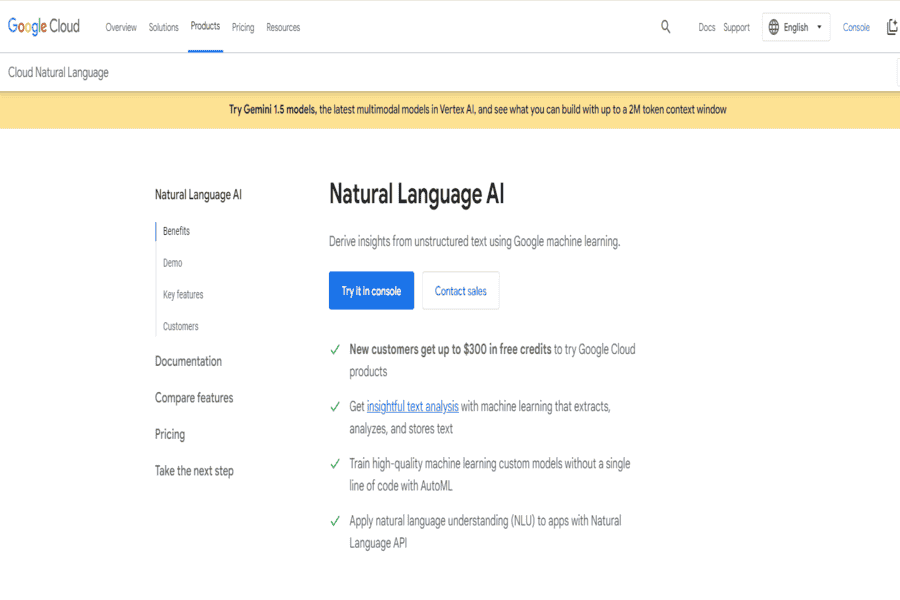This screenshot has height=600, width=900.
Task: Follow the insightful text analysis link
Action: point(412,407)
